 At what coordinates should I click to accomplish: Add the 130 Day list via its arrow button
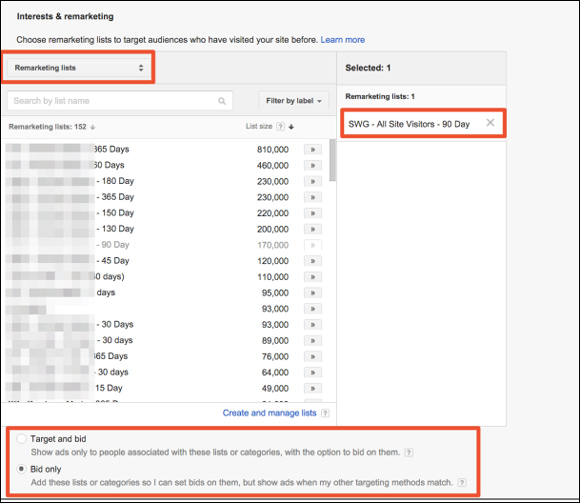(x=313, y=229)
